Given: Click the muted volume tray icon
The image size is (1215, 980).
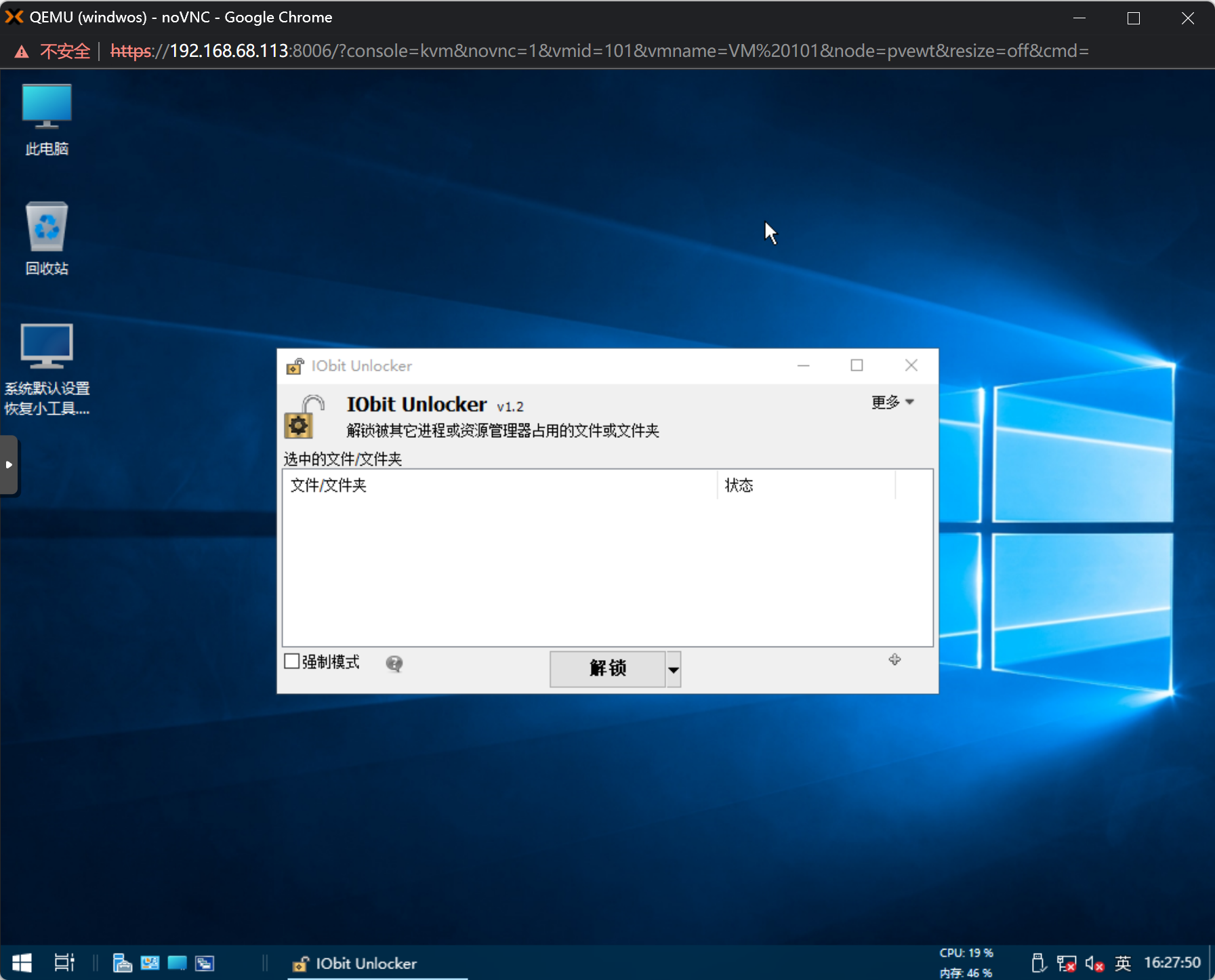Looking at the screenshot, I should point(1094,963).
